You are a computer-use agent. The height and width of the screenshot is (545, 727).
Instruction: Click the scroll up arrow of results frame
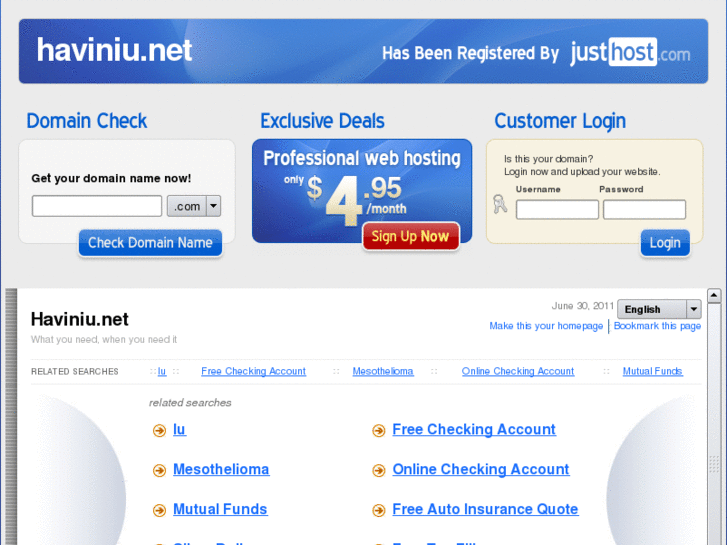point(714,295)
